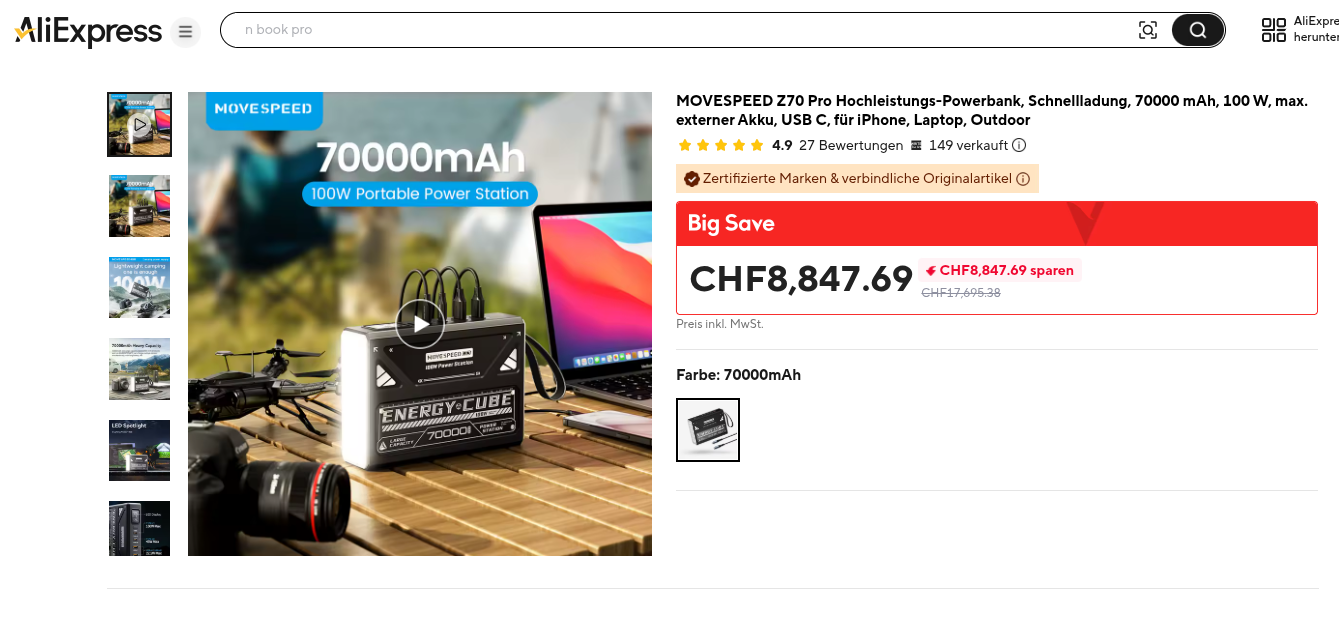Select the 70000mAh color variant swatch
1339x631 pixels.
[708, 430]
